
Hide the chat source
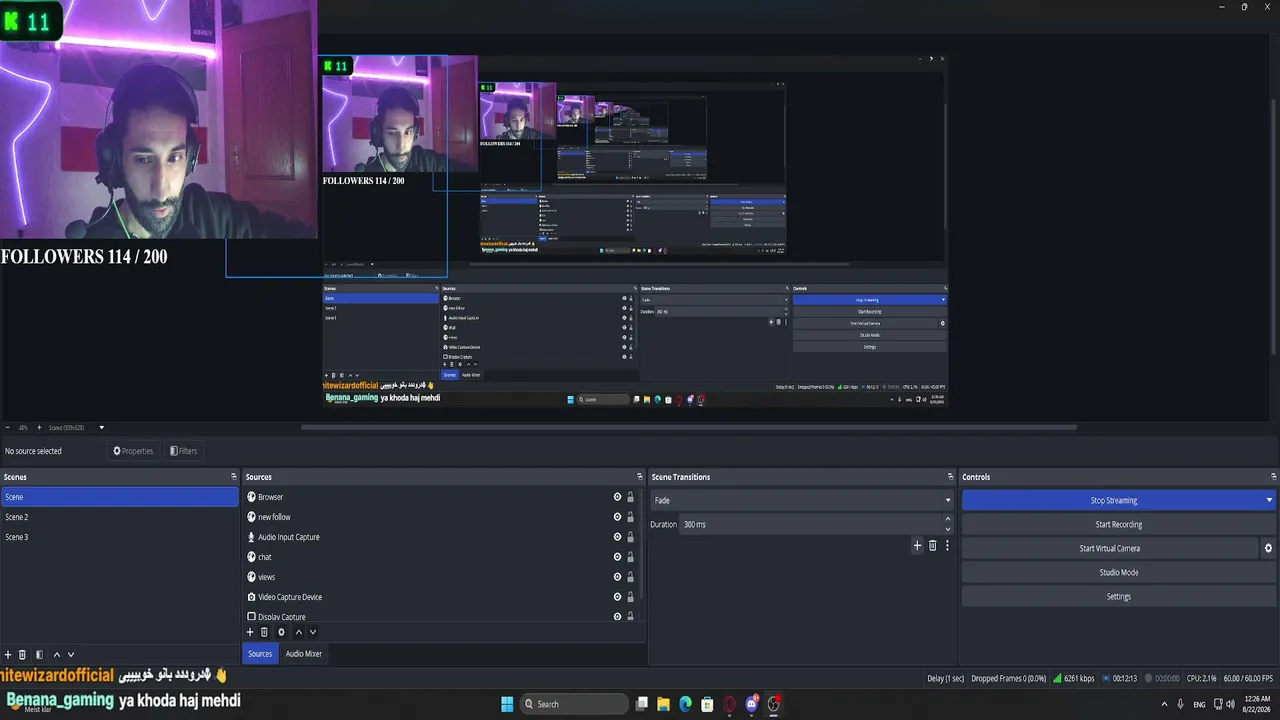[x=617, y=557]
